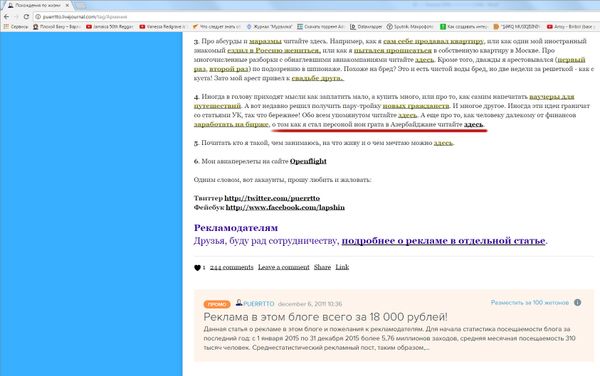Open the last YouTube bookmark Array
Image resolution: width=600 pixels, height=376 pixels.
click(x=570, y=27)
